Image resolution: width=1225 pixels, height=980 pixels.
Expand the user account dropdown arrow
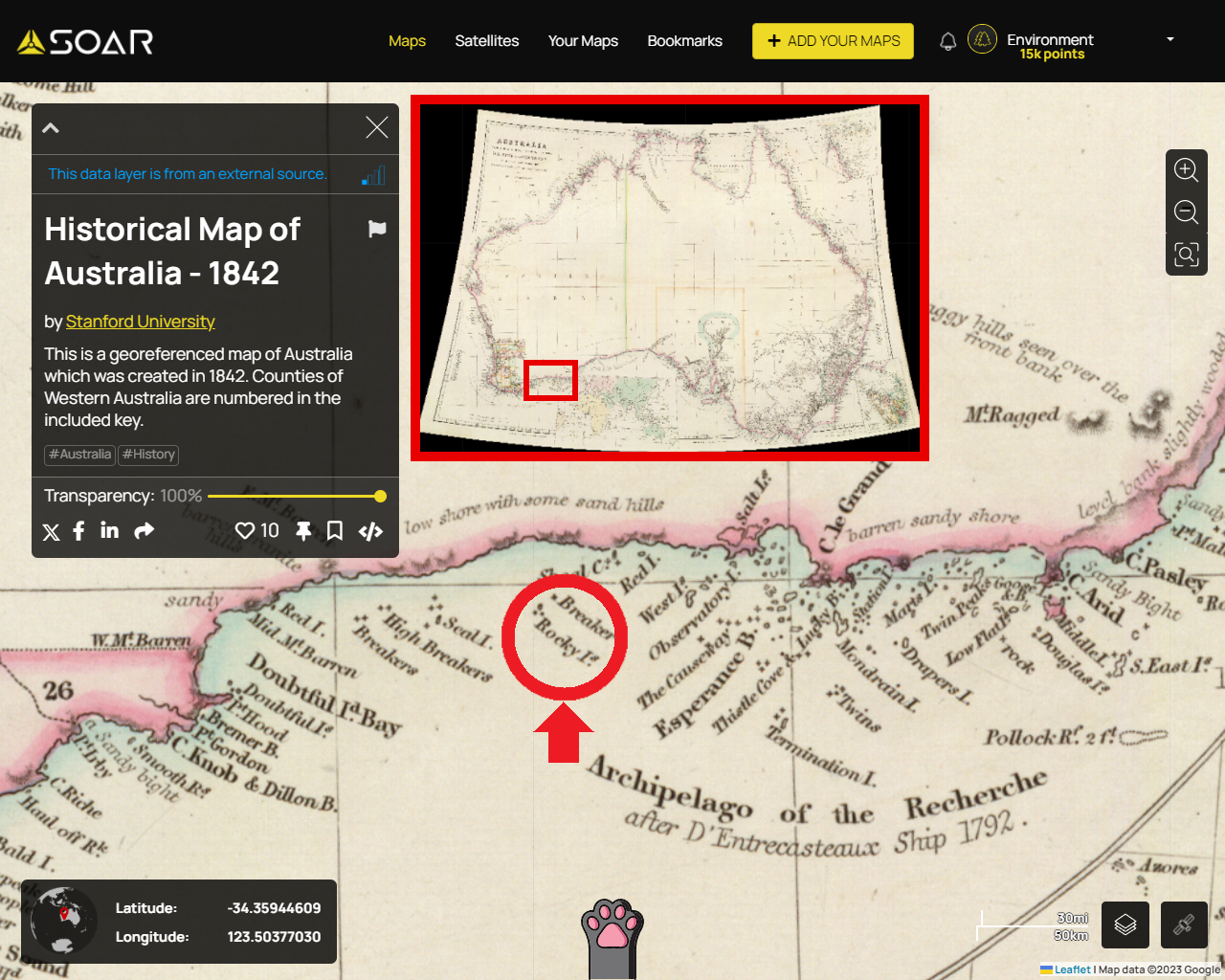tap(1169, 39)
